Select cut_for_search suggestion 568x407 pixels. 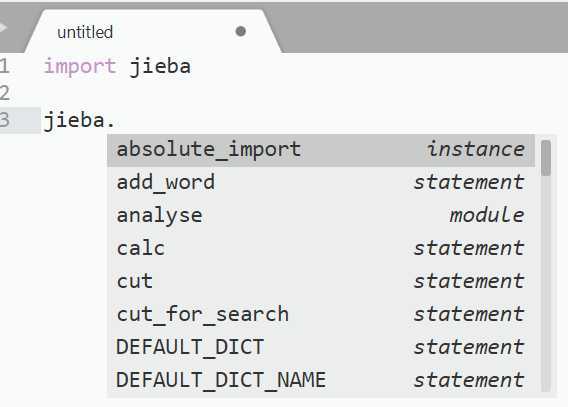(321, 315)
